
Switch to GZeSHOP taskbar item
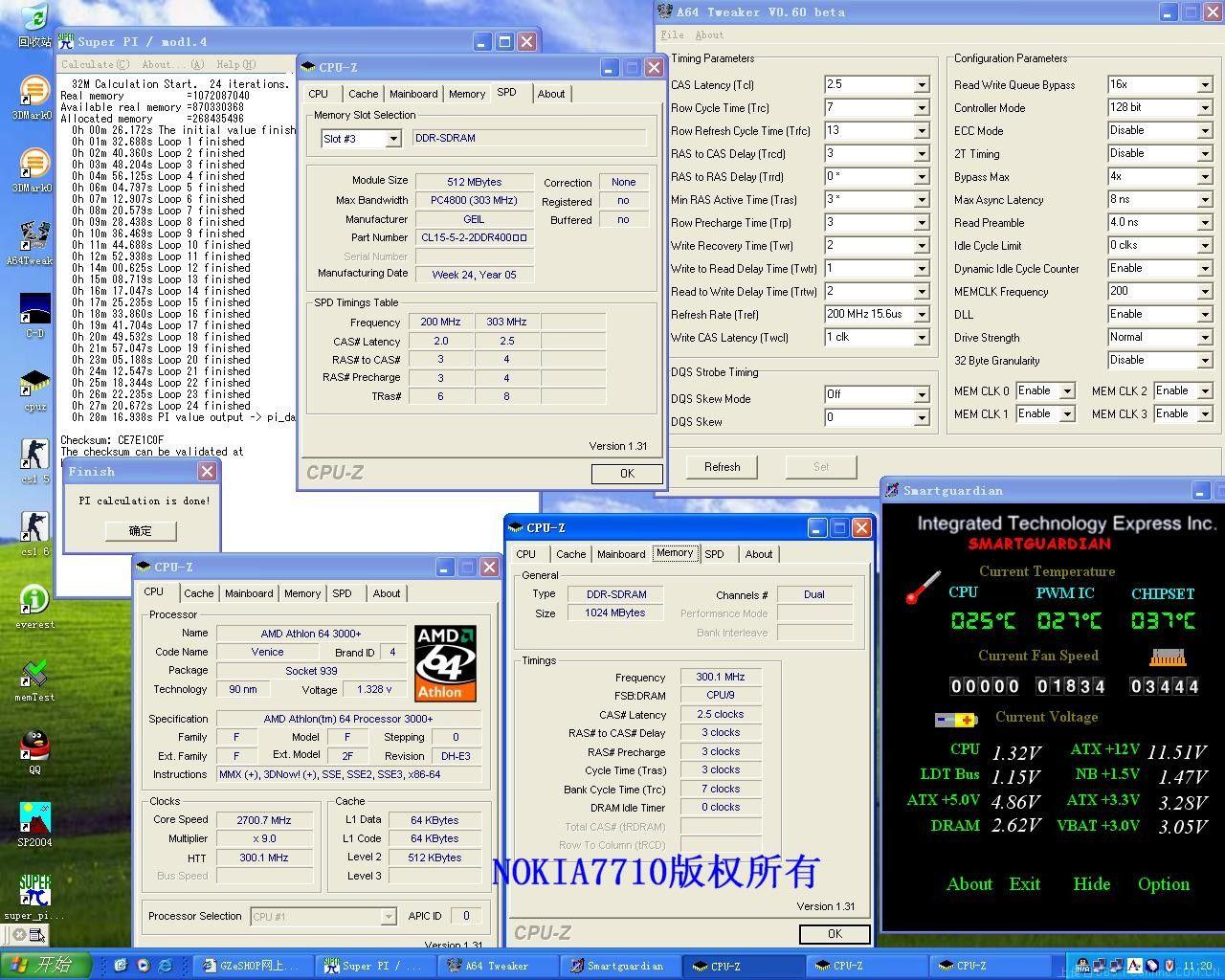click(252, 966)
